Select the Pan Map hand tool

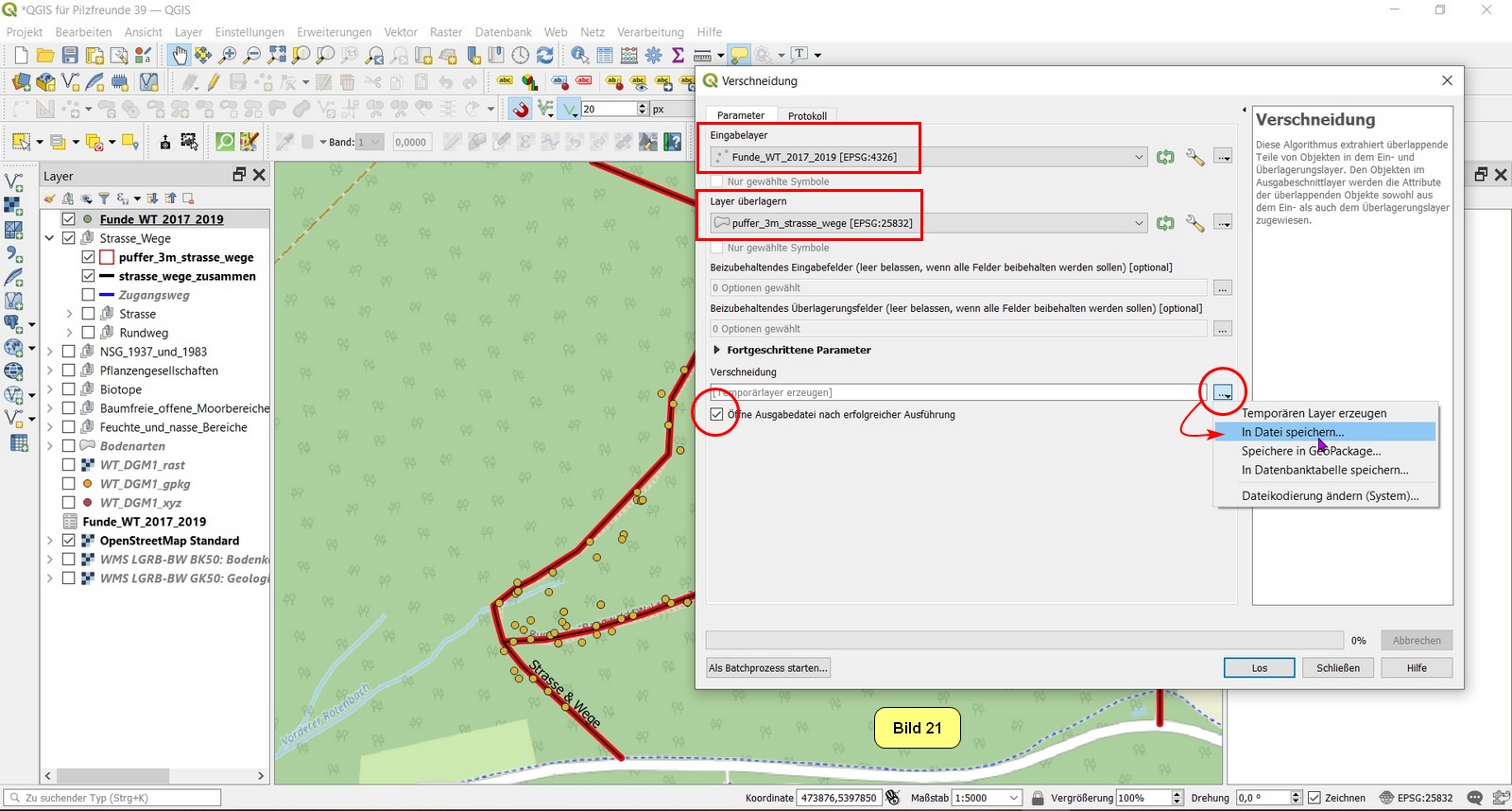tap(180, 56)
